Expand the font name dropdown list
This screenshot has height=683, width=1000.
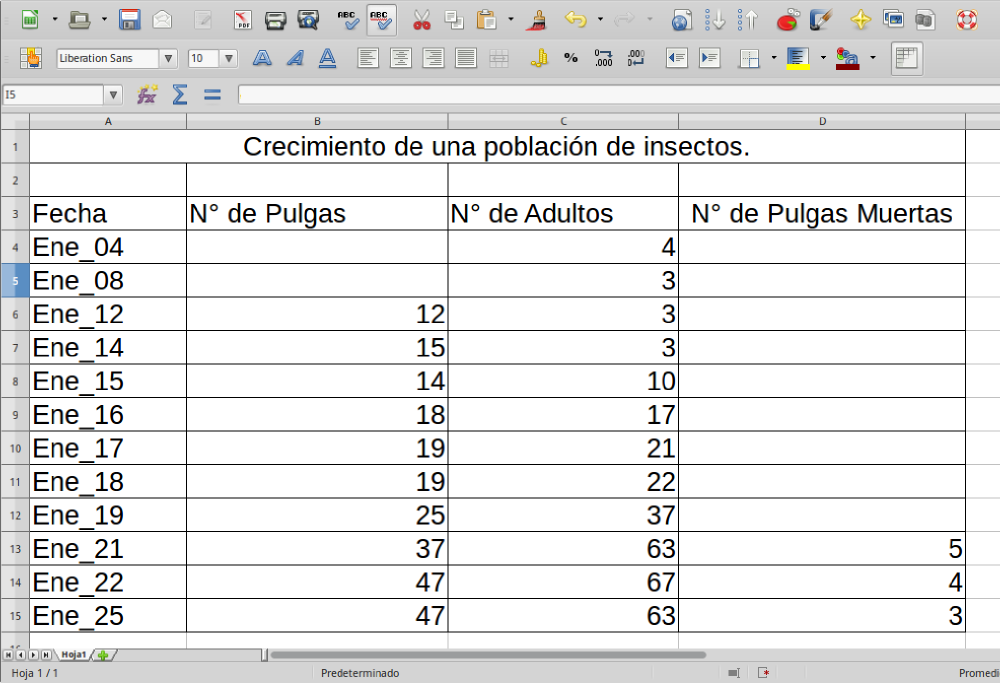(168, 58)
